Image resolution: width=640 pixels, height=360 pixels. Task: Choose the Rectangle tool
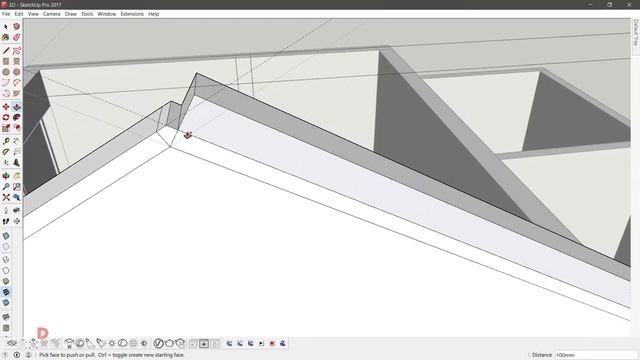(x=6, y=62)
